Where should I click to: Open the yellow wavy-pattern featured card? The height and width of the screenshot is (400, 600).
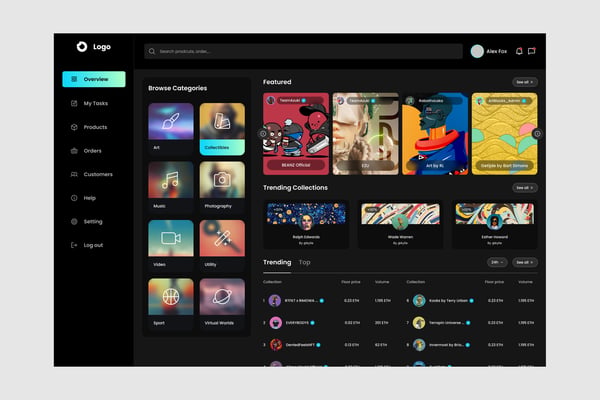(x=504, y=134)
